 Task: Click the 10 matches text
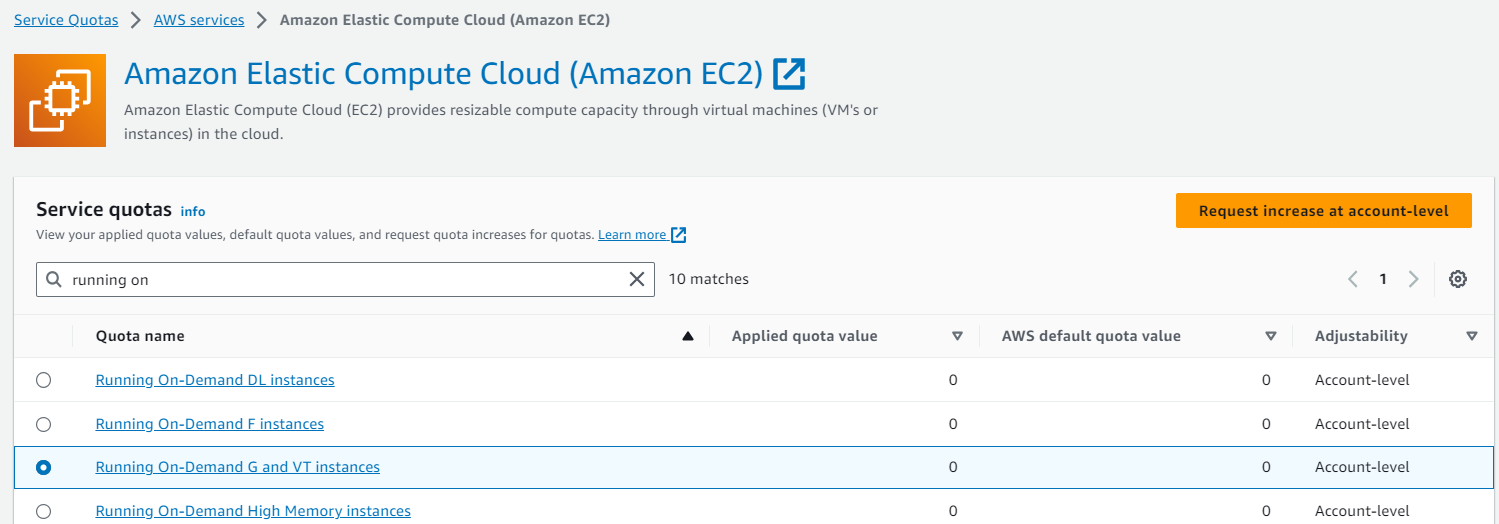708,280
